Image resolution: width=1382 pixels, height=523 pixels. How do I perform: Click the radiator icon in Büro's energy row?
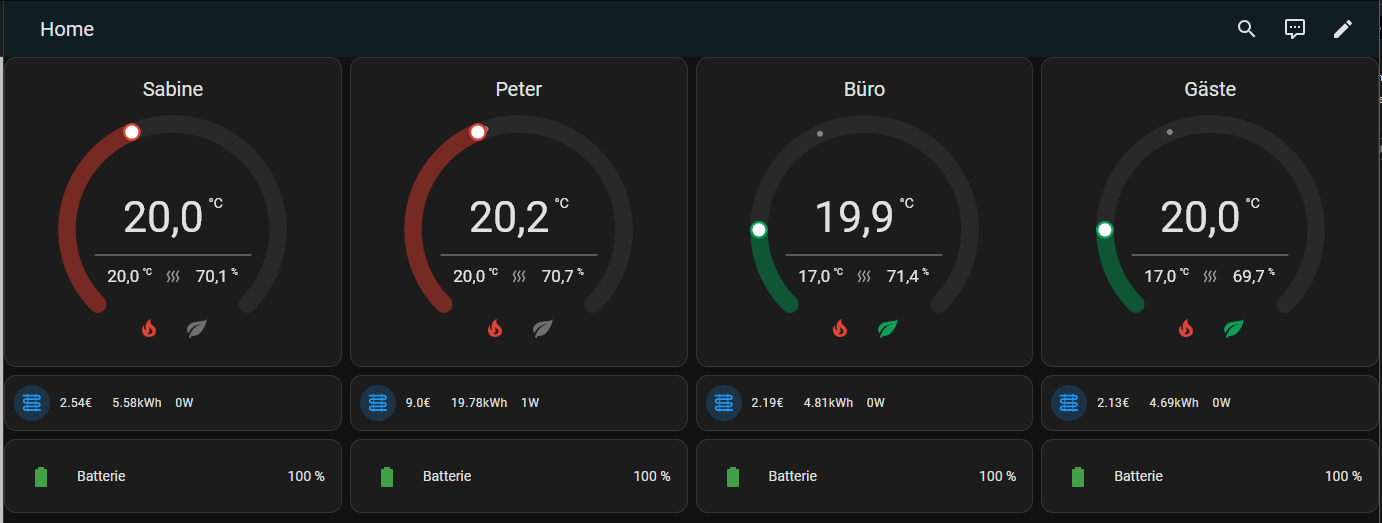tap(724, 403)
